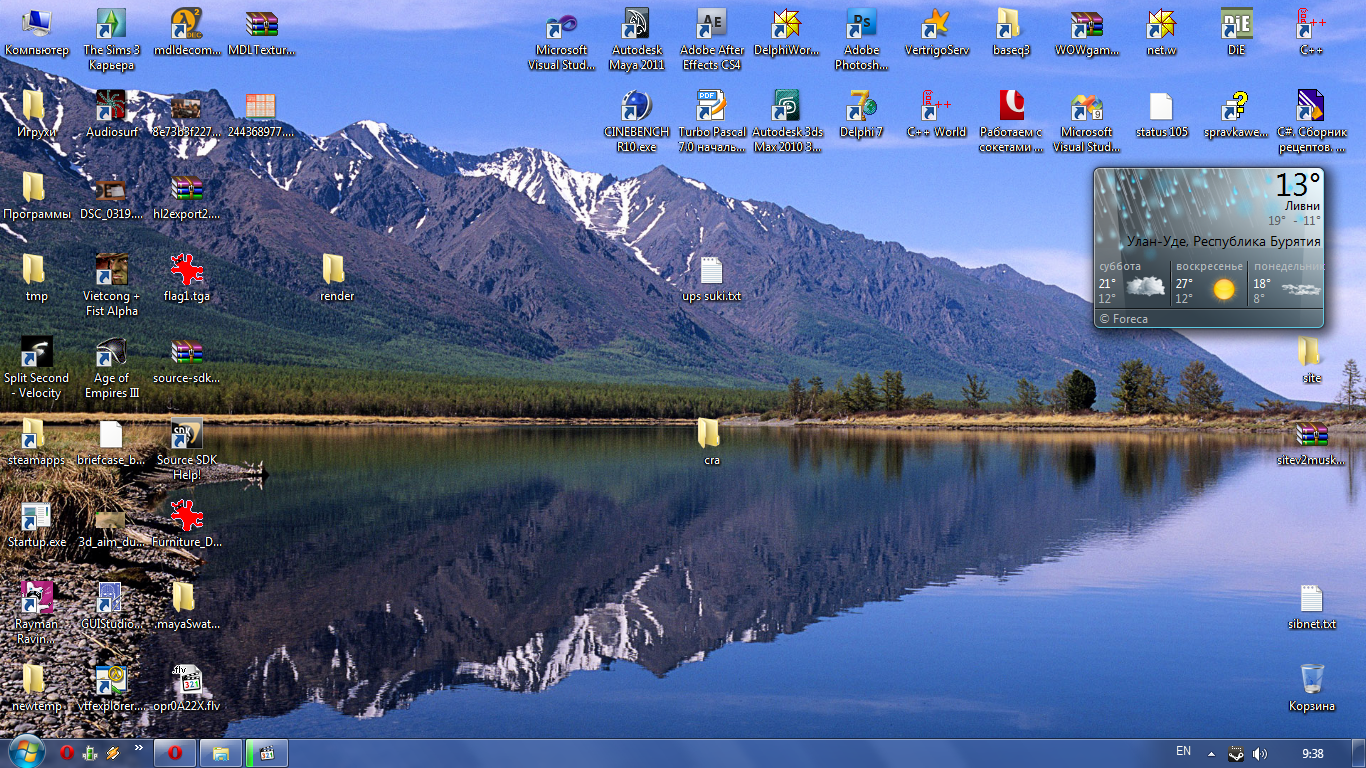Click the Delphi 7 desktop icon
This screenshot has width=1366, height=768.
tap(861, 106)
